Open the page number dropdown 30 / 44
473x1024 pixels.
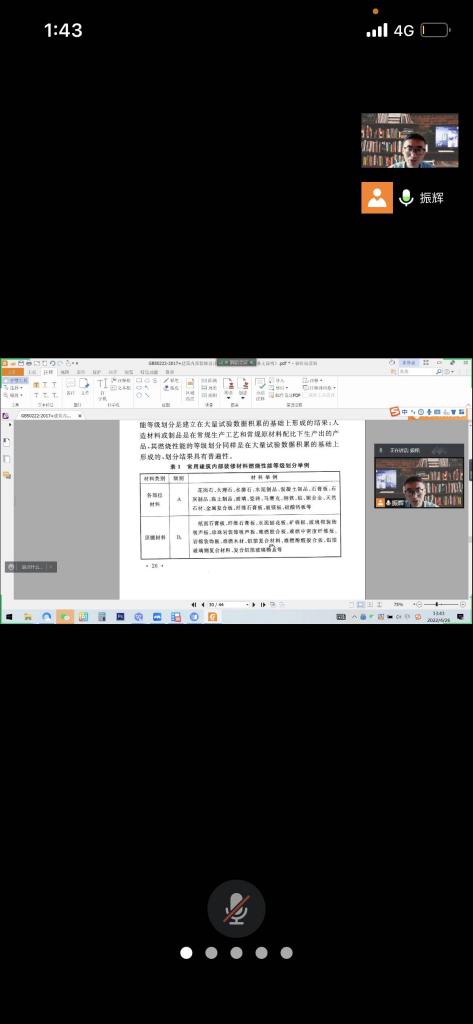tap(229, 605)
